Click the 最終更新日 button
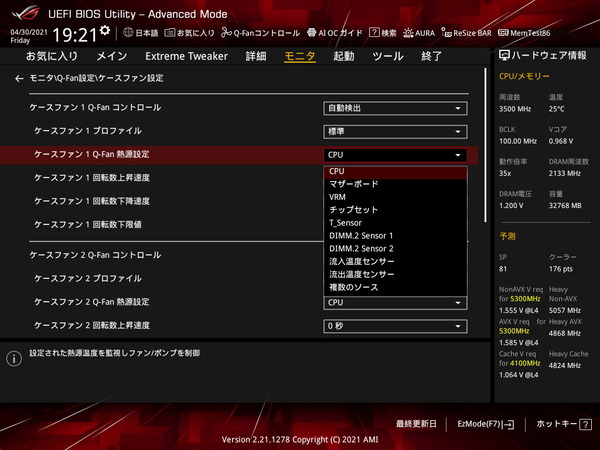Image resolution: width=600 pixels, height=450 pixels. click(416, 424)
